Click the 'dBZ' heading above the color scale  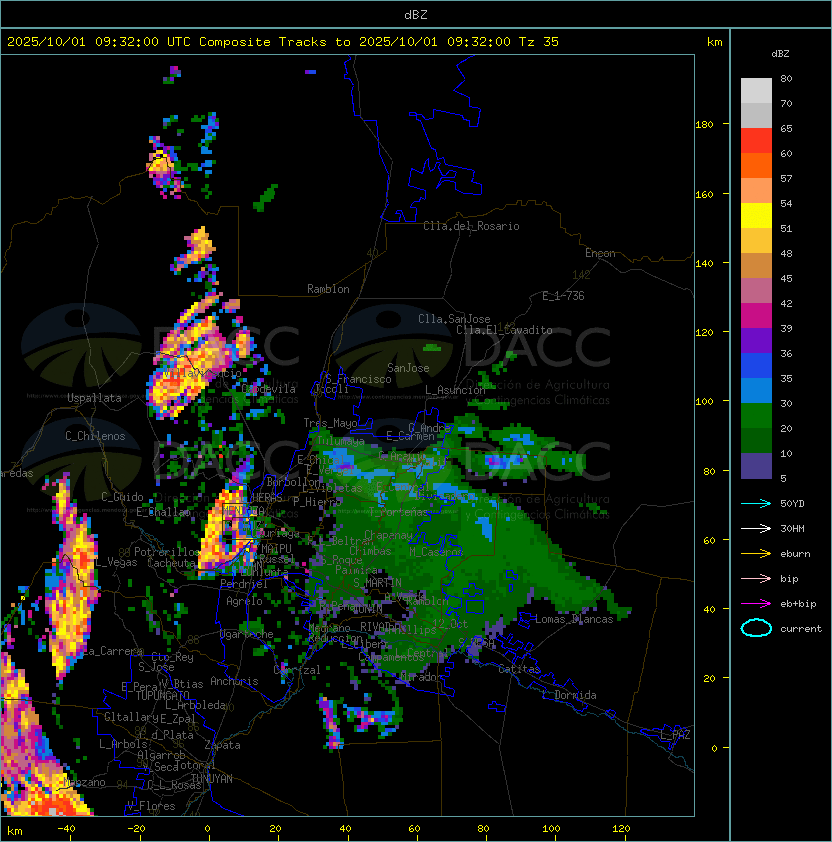[x=780, y=54]
